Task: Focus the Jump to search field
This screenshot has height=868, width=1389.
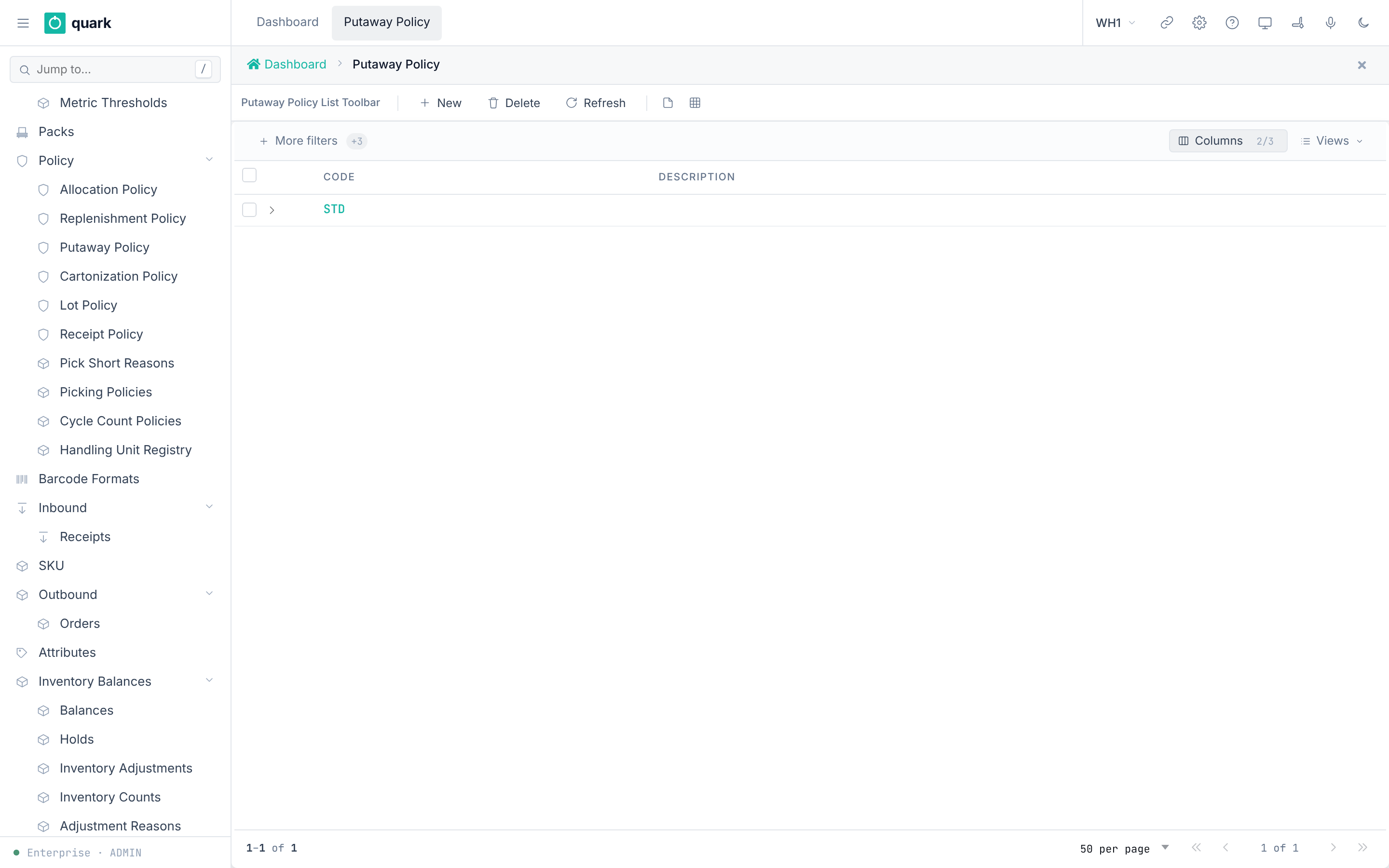Action: (x=115, y=69)
